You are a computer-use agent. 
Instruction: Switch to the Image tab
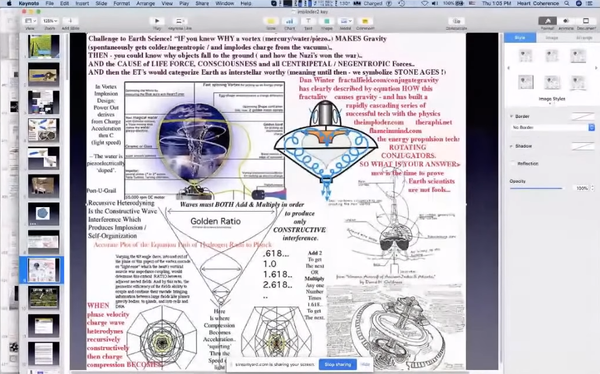551,38
